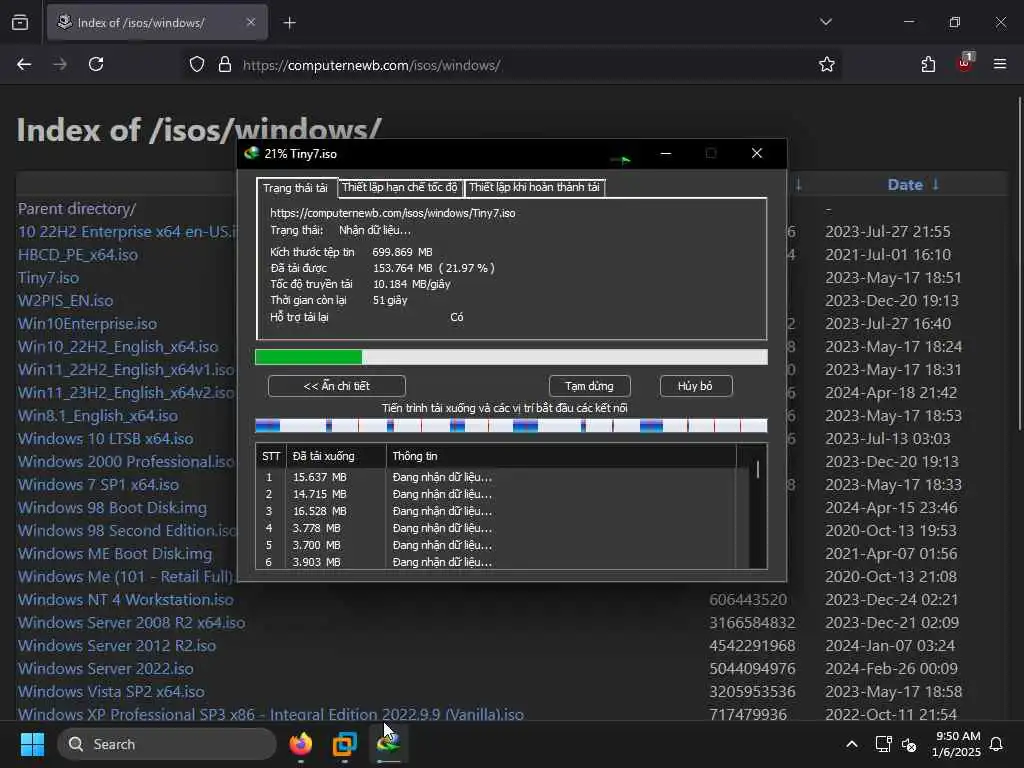Show hidden system tray icons
The image size is (1024, 768).
(x=852, y=744)
